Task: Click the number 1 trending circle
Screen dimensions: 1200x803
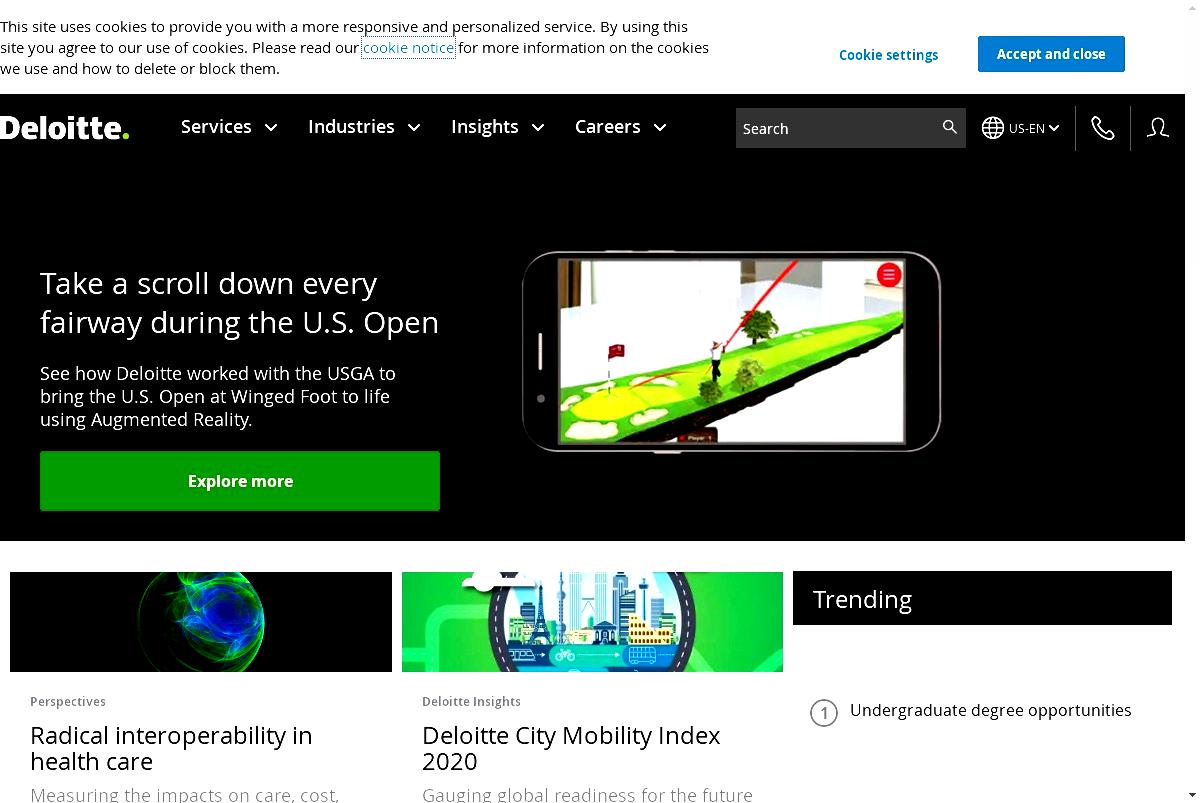Action: 824,714
